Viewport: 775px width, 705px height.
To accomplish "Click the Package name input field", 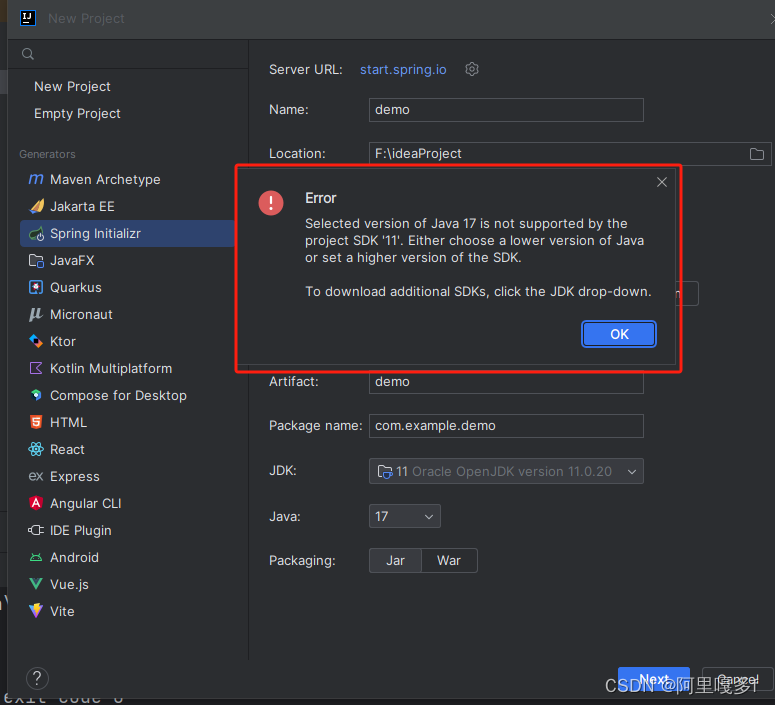I will (x=506, y=426).
